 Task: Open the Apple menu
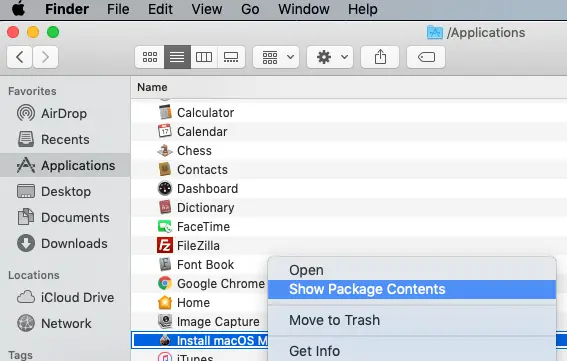pyautogui.click(x=18, y=9)
